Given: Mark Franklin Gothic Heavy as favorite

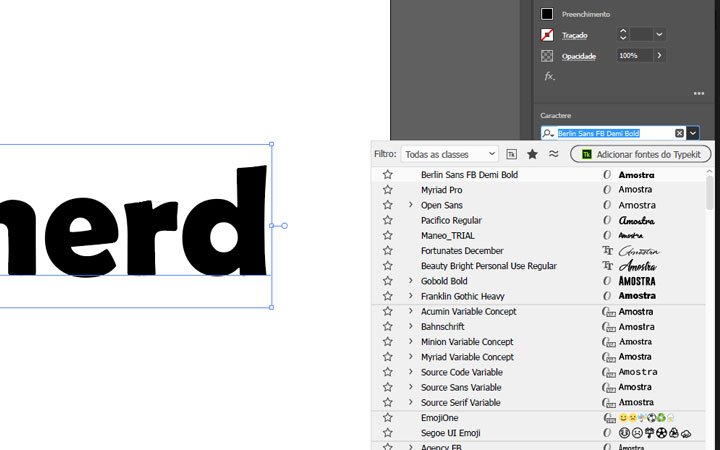Looking at the screenshot, I should (x=387, y=296).
